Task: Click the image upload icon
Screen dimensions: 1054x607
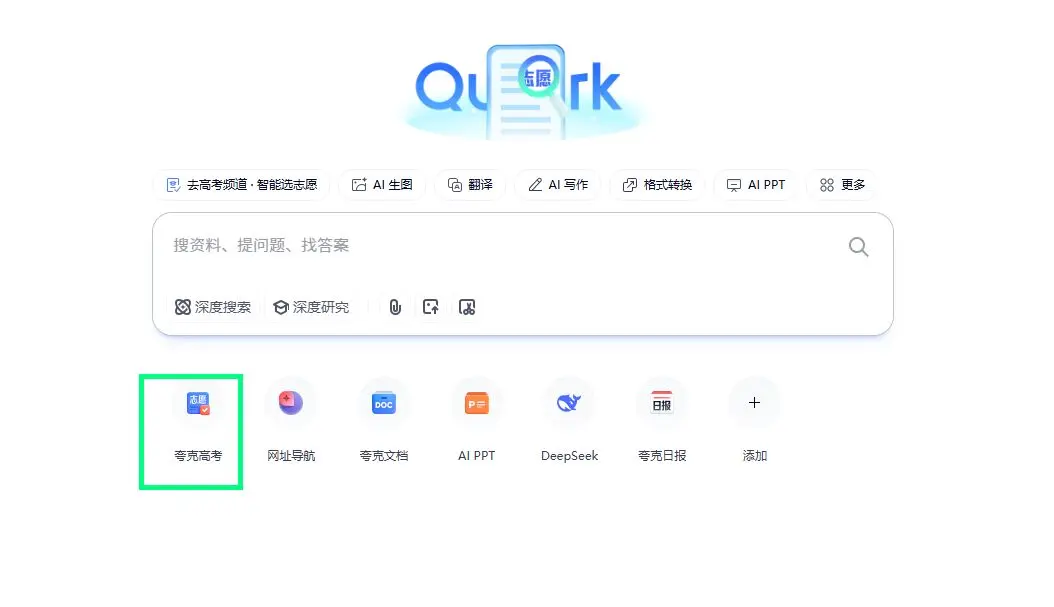Action: (431, 307)
